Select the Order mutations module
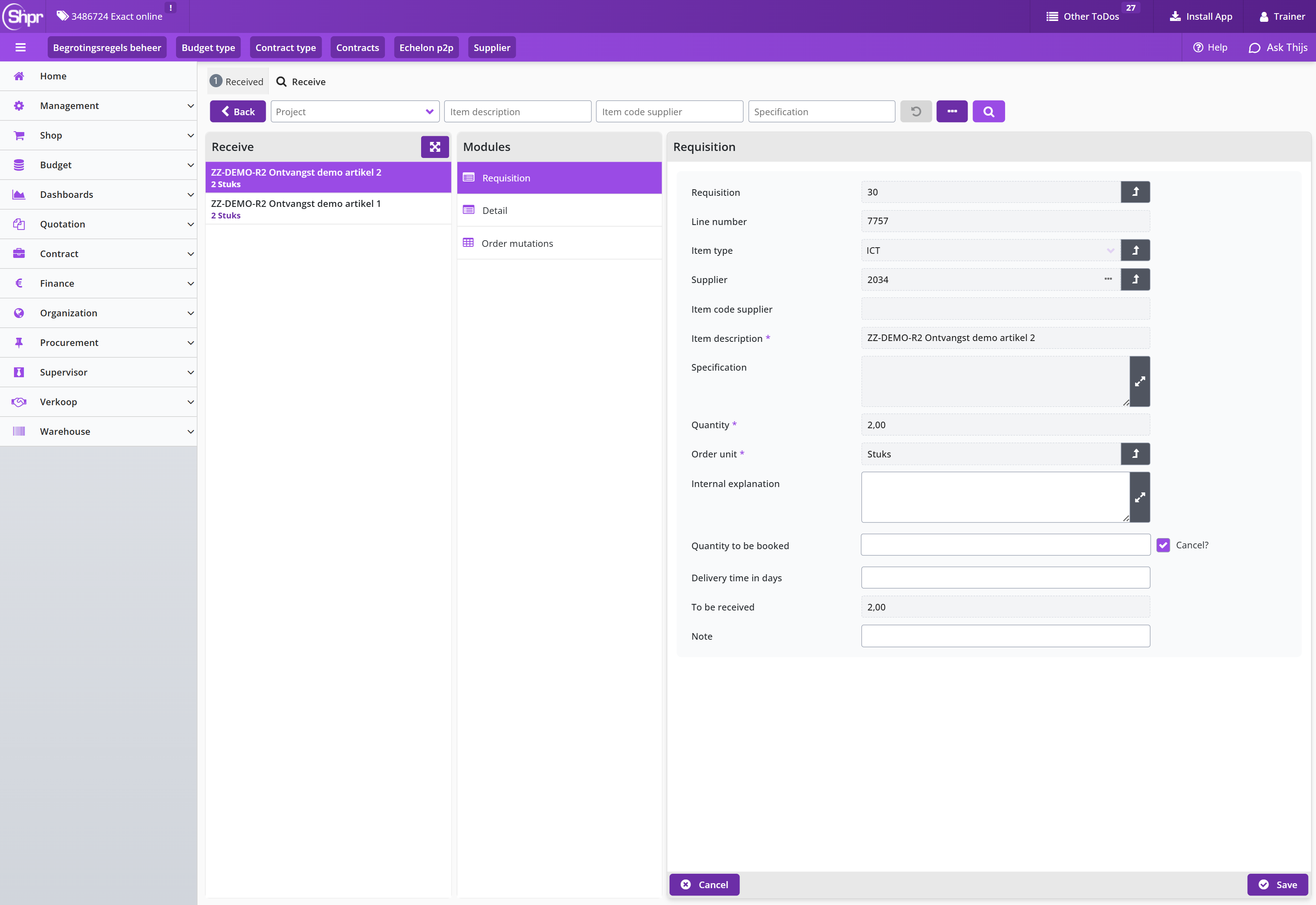Image resolution: width=1316 pixels, height=905 pixels. 559,243
